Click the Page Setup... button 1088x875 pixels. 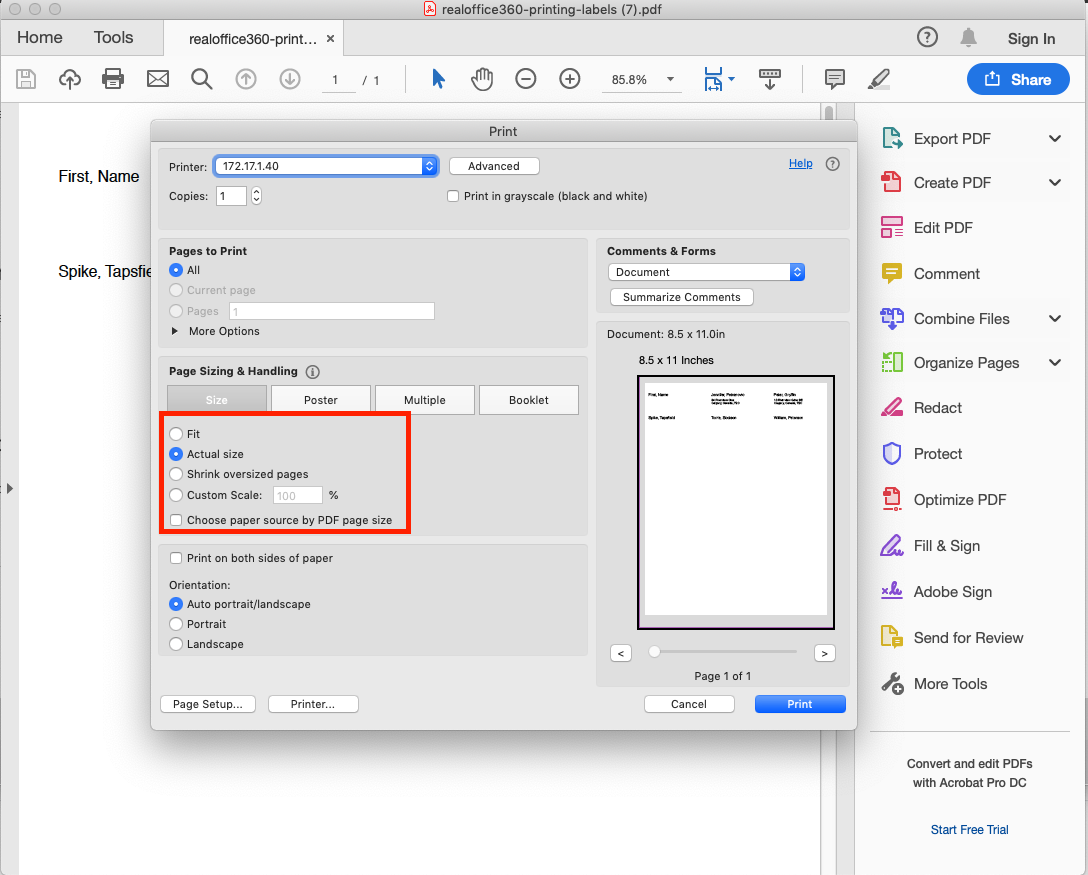207,704
